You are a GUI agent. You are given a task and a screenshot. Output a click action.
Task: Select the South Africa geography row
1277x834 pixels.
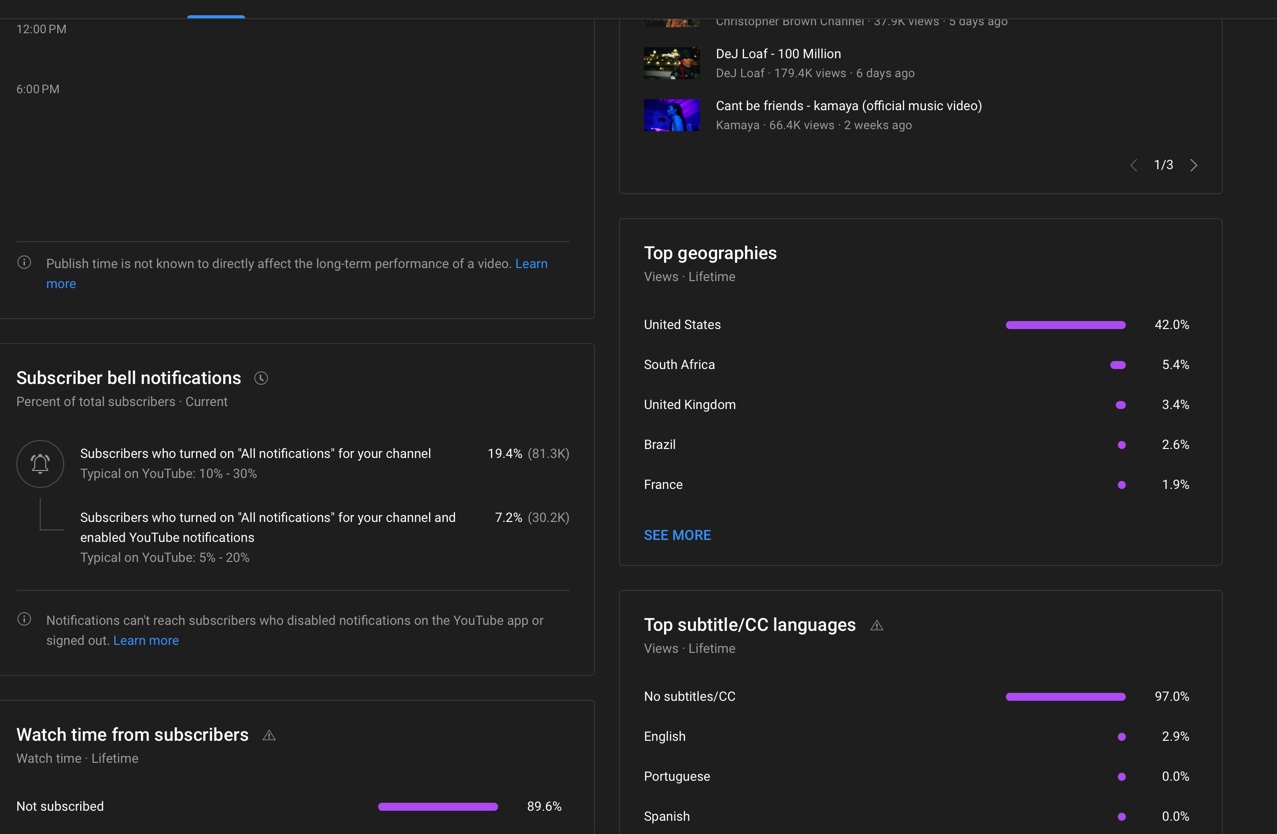[x=917, y=365]
